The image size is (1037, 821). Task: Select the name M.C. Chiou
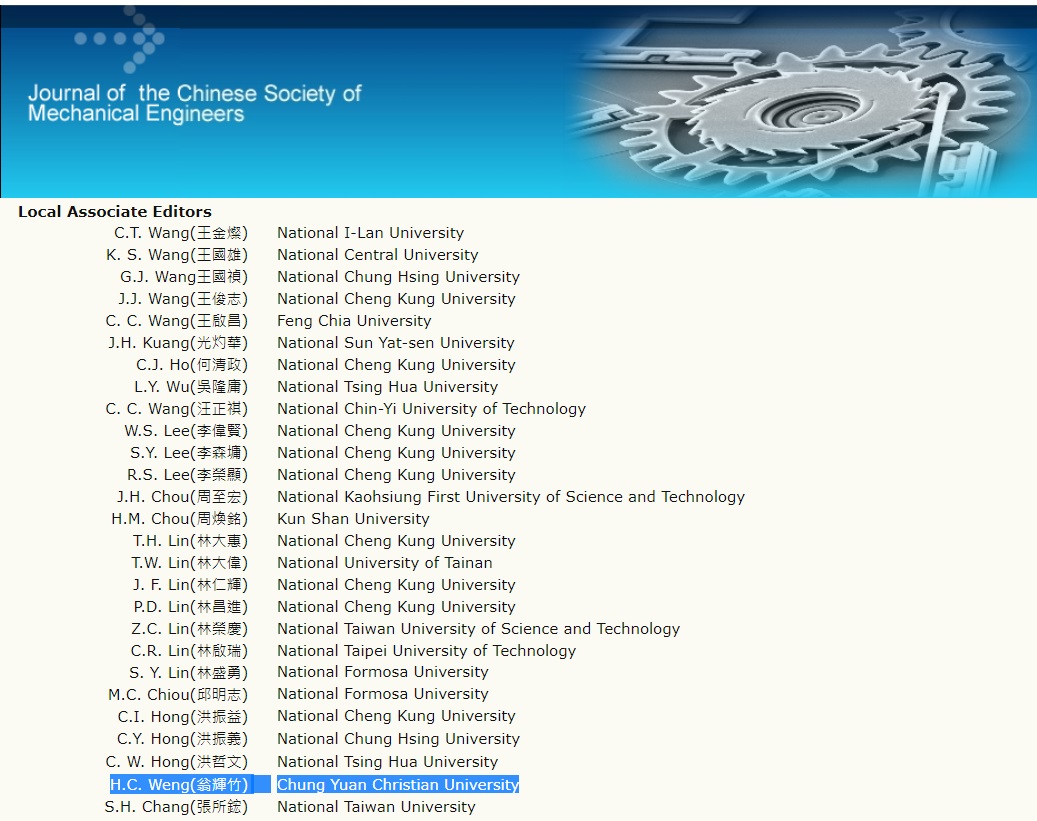pos(178,695)
